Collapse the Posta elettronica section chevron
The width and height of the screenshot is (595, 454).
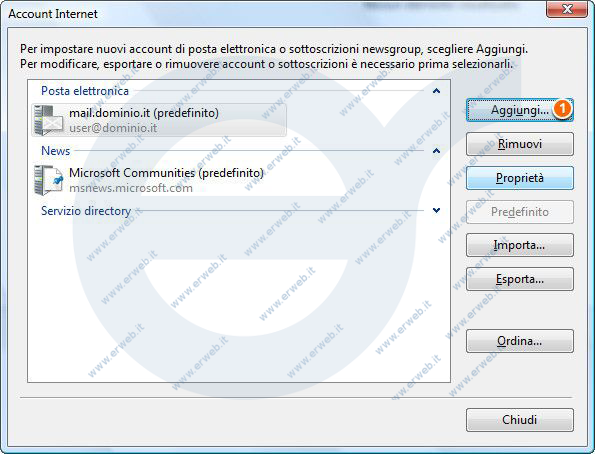pos(436,91)
